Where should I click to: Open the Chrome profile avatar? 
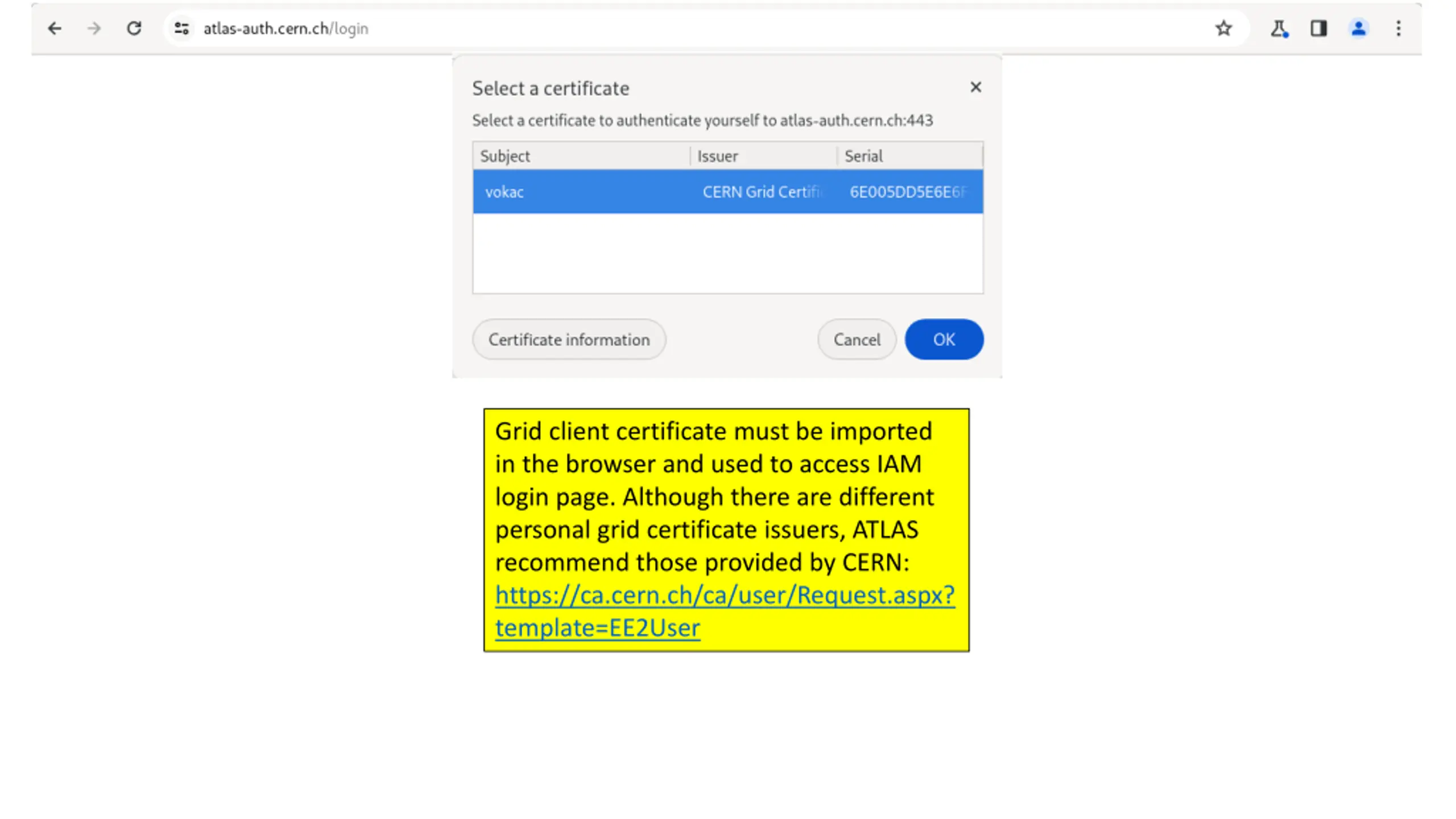1359,28
